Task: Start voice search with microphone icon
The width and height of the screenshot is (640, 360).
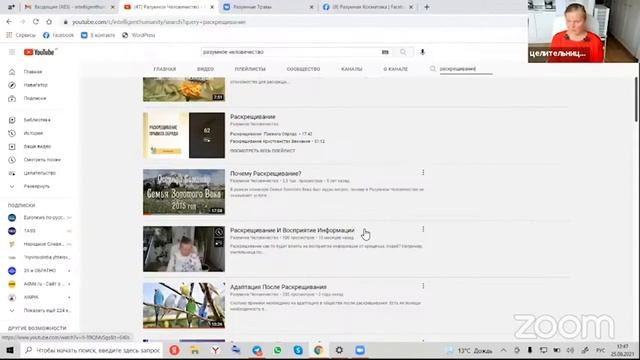Action: pyautogui.click(x=422, y=52)
